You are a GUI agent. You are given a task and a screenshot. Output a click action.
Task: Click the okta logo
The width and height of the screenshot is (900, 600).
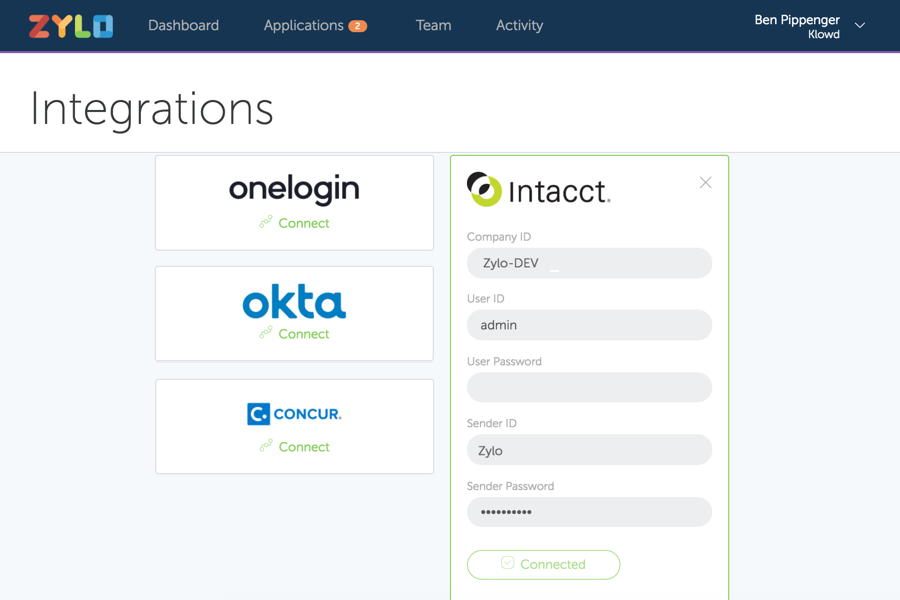(x=294, y=302)
